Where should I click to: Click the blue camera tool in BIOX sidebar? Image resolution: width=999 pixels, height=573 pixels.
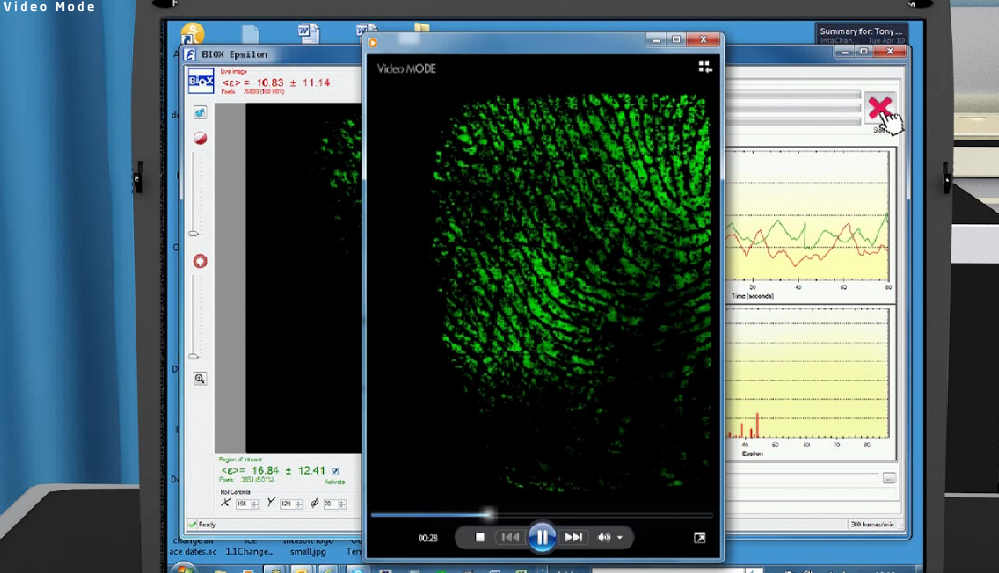click(x=200, y=113)
